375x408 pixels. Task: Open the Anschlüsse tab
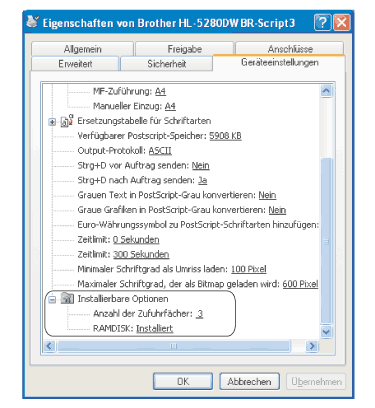(x=290, y=49)
